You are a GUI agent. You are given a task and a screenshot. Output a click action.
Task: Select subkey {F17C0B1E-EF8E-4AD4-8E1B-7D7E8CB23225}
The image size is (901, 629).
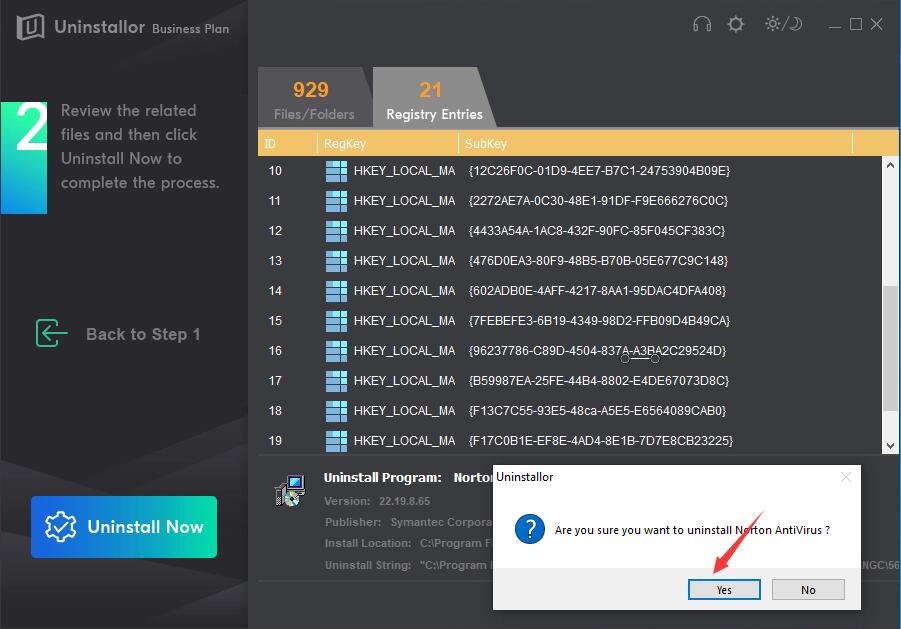tap(601, 440)
